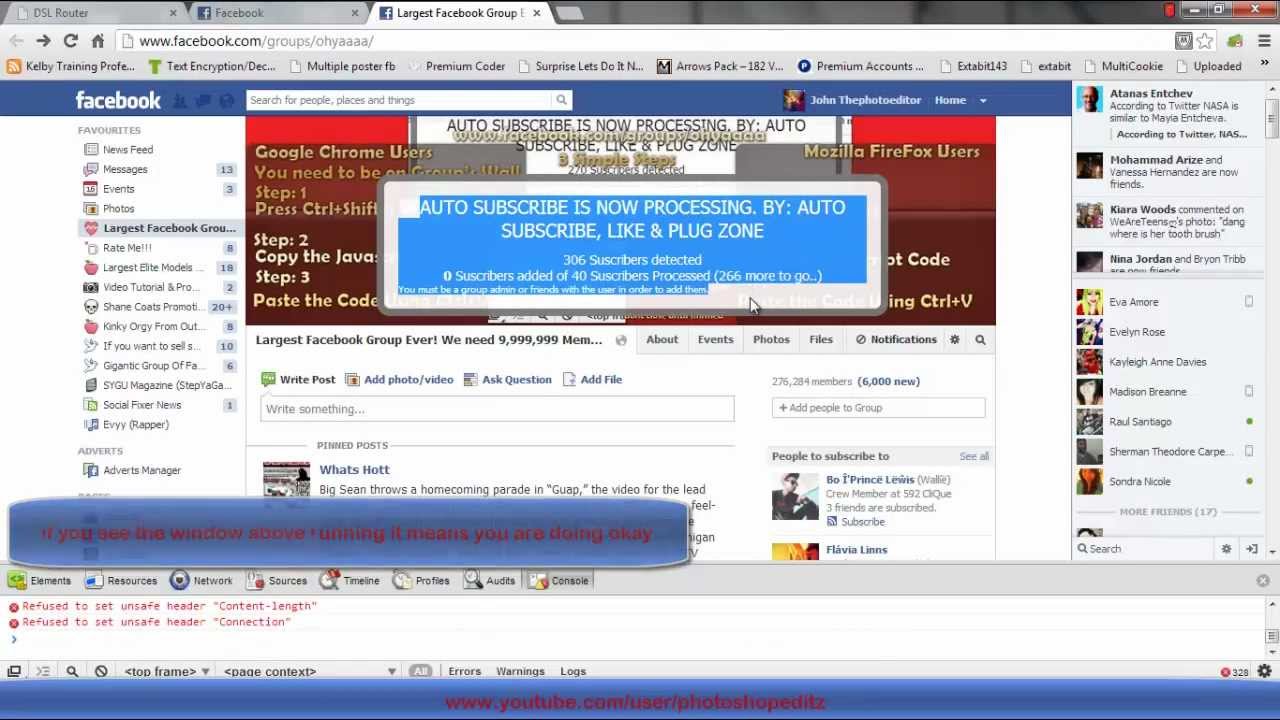
Task: Open the MultiCookie bookmark
Action: pyautogui.click(x=1122, y=66)
